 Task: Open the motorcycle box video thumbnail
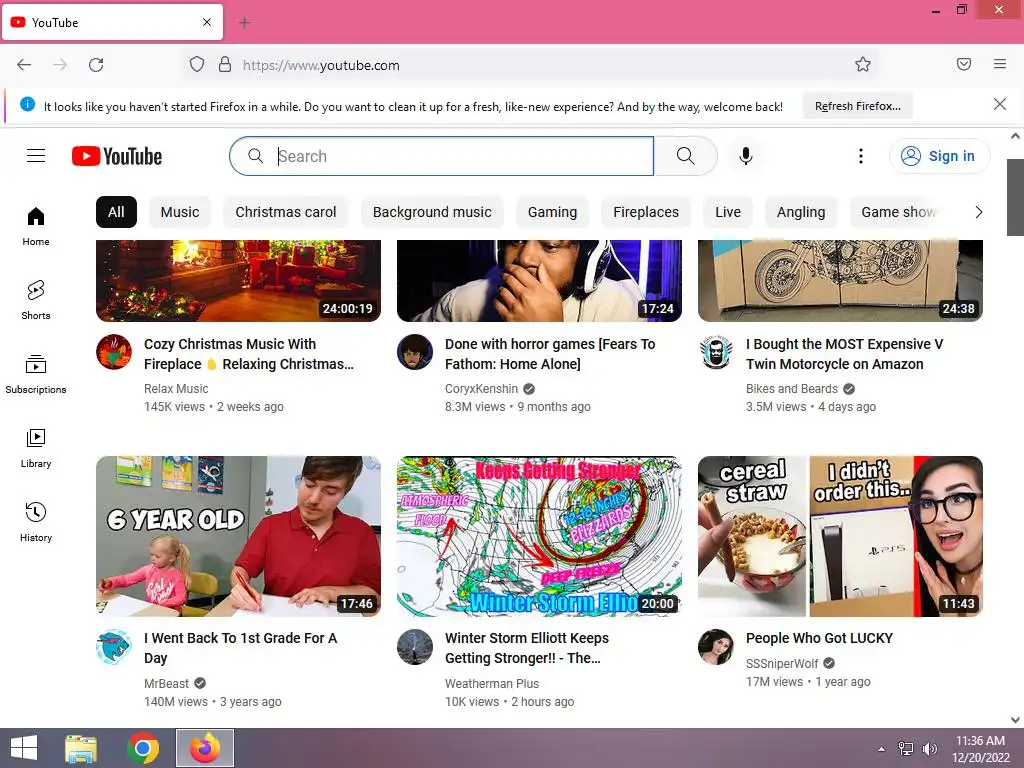pyautogui.click(x=840, y=281)
